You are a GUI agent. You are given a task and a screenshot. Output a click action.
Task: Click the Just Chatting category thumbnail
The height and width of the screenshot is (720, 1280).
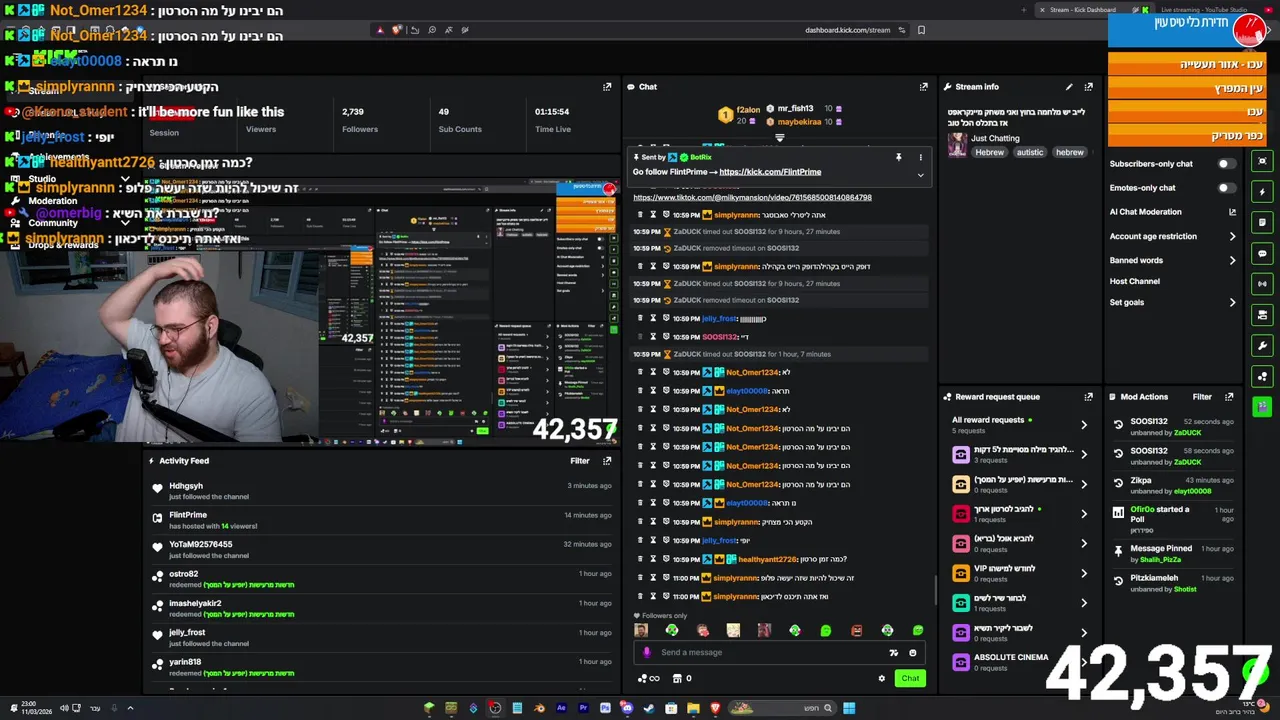tap(957, 145)
